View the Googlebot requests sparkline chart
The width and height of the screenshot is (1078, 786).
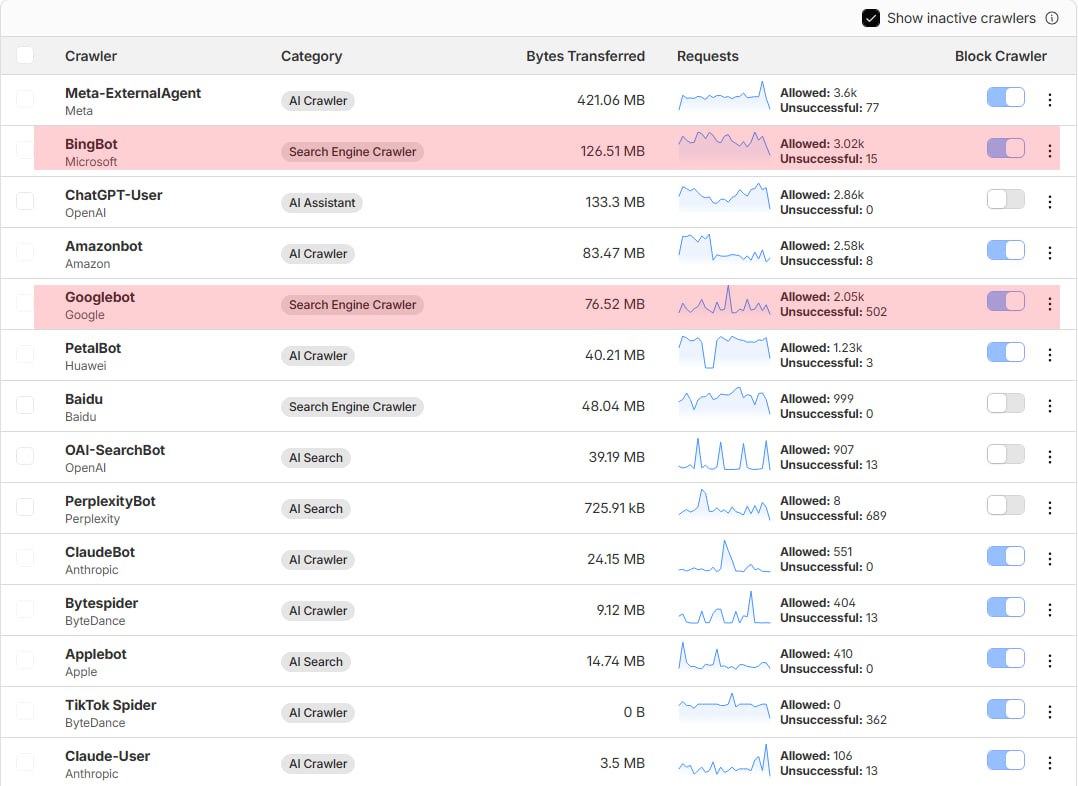724,301
